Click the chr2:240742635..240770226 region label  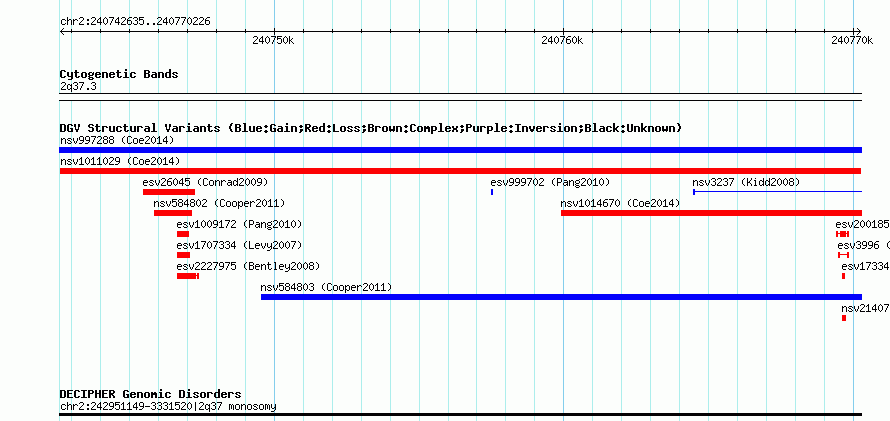(135, 22)
